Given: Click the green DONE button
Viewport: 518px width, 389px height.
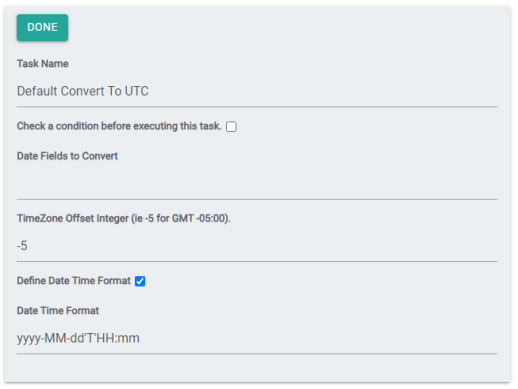Looking at the screenshot, I should (42, 27).
